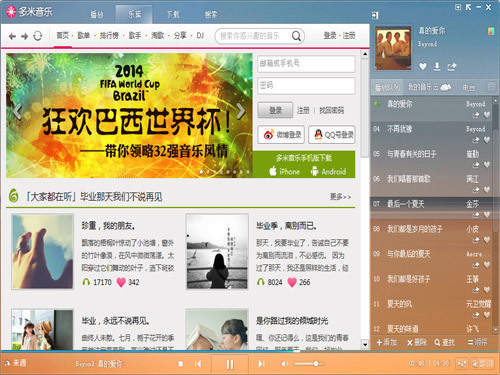This screenshot has height=375, width=500.
Task: Show previous banner with left chevron
Action: [x=17, y=111]
